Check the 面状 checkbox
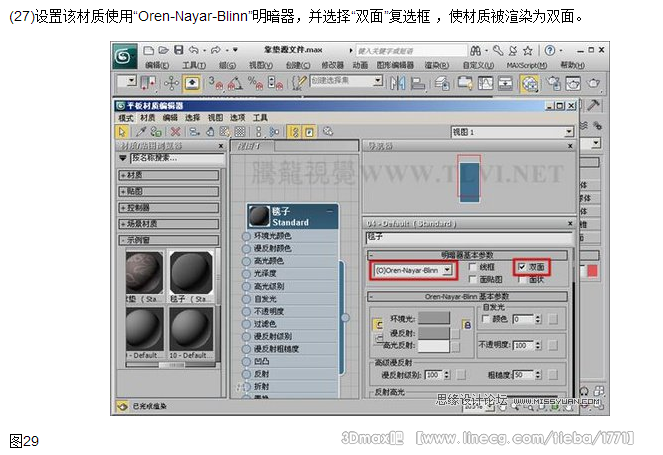Screen dimensions: 663x455 pyautogui.click(x=522, y=279)
